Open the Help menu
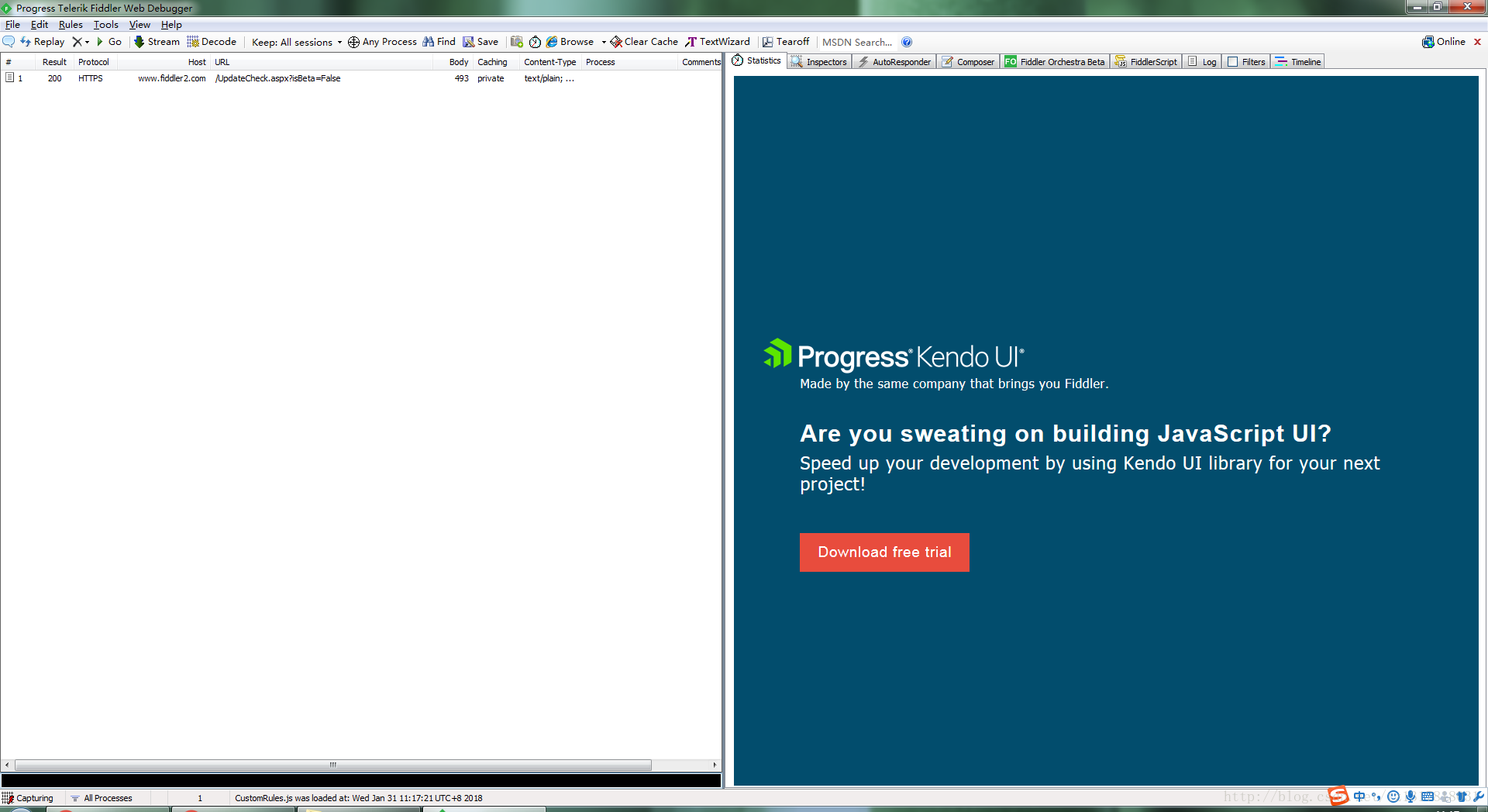This screenshot has width=1488, height=812. (x=171, y=25)
